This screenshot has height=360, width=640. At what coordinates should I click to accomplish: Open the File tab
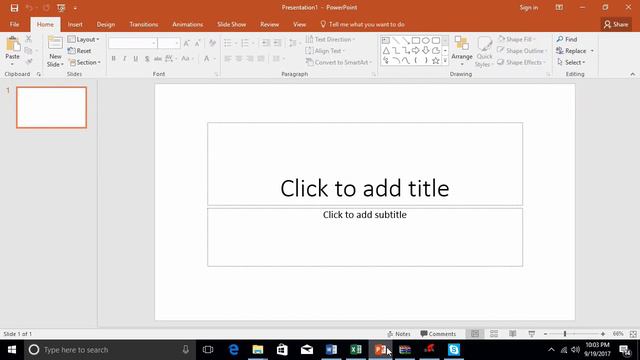[x=14, y=24]
